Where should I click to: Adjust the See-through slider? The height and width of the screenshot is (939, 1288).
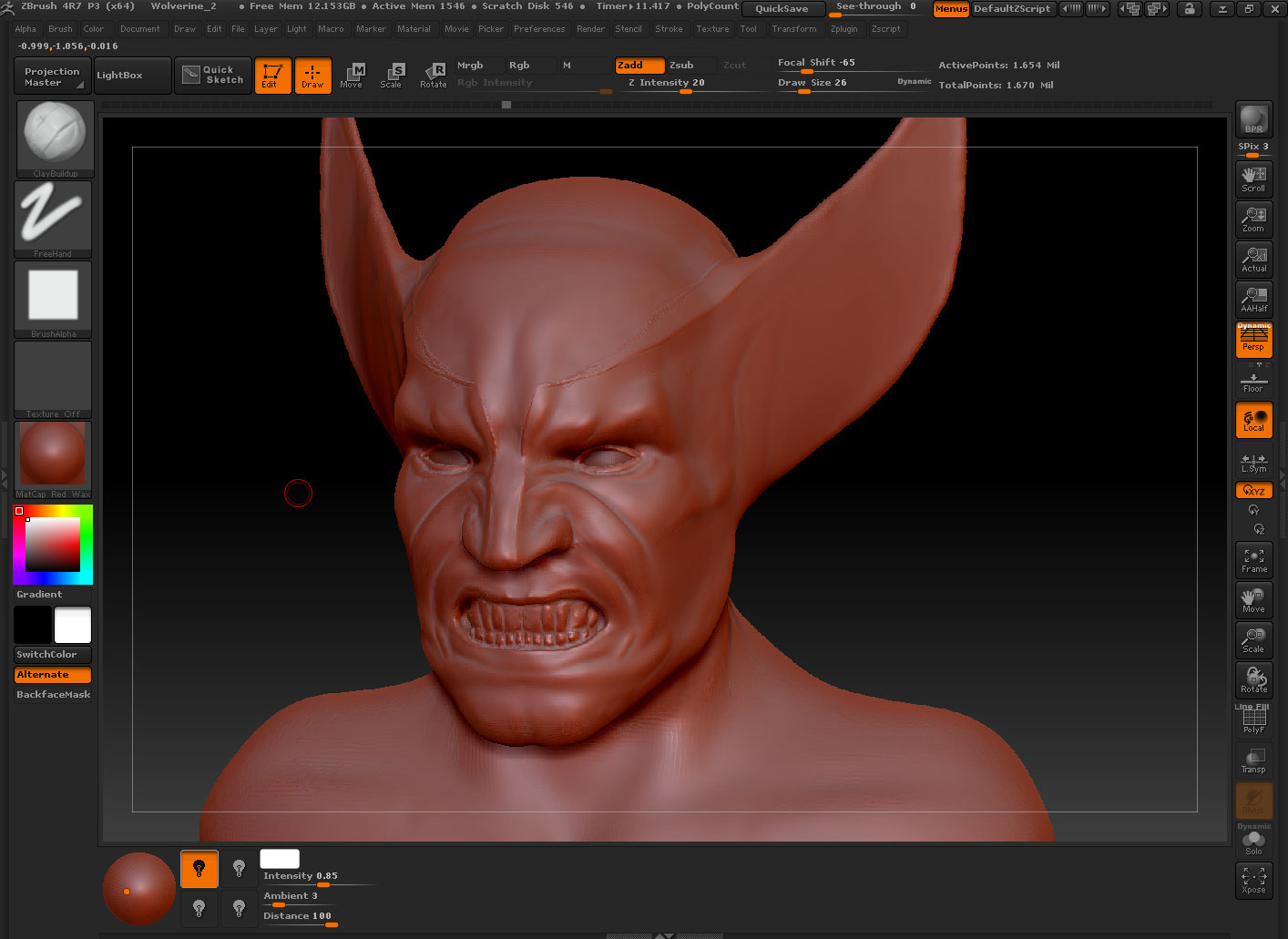tap(876, 9)
